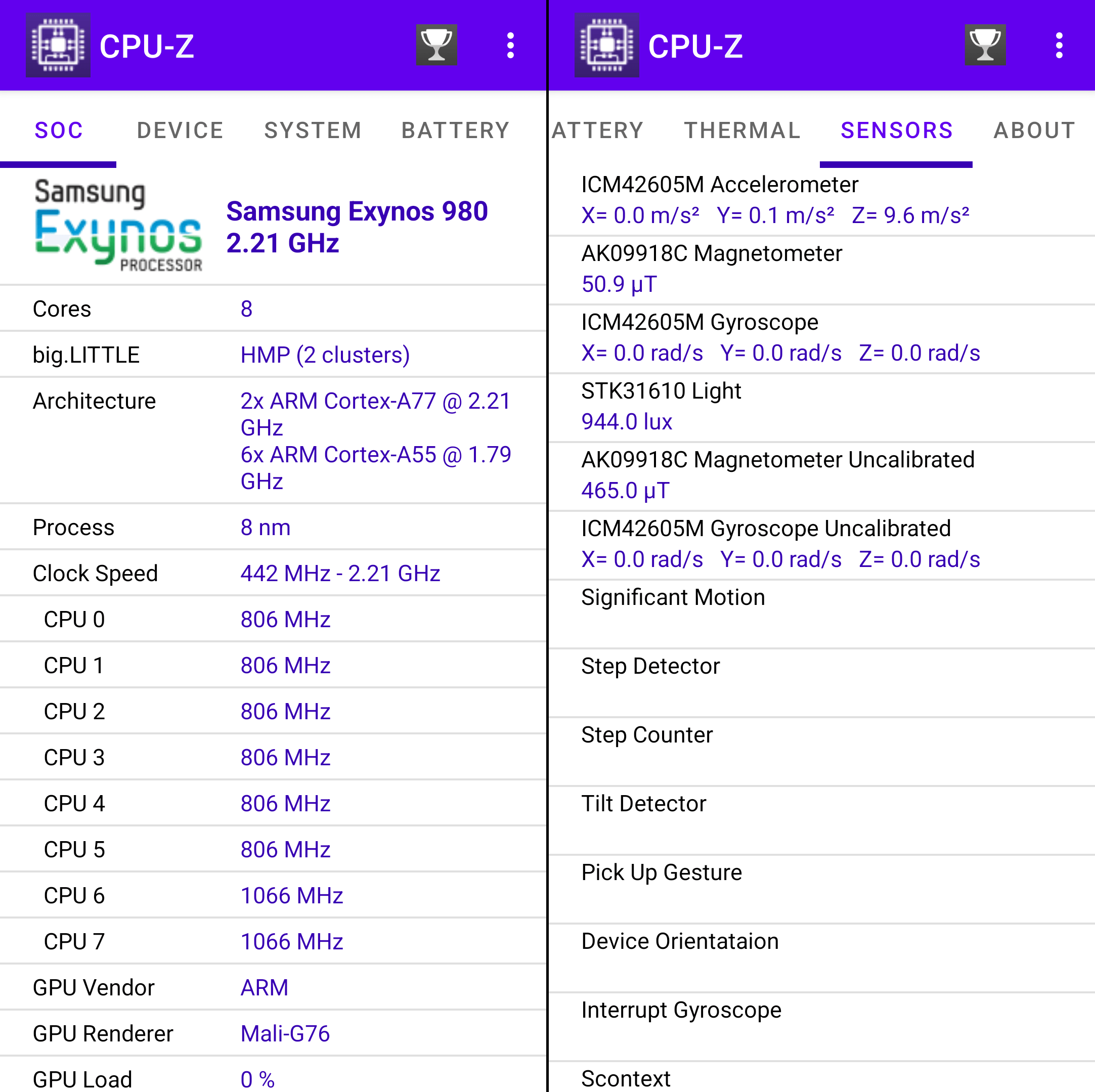1095x1092 pixels.
Task: Tap the ICM42605M Accelerometer entry
Action: [822, 200]
